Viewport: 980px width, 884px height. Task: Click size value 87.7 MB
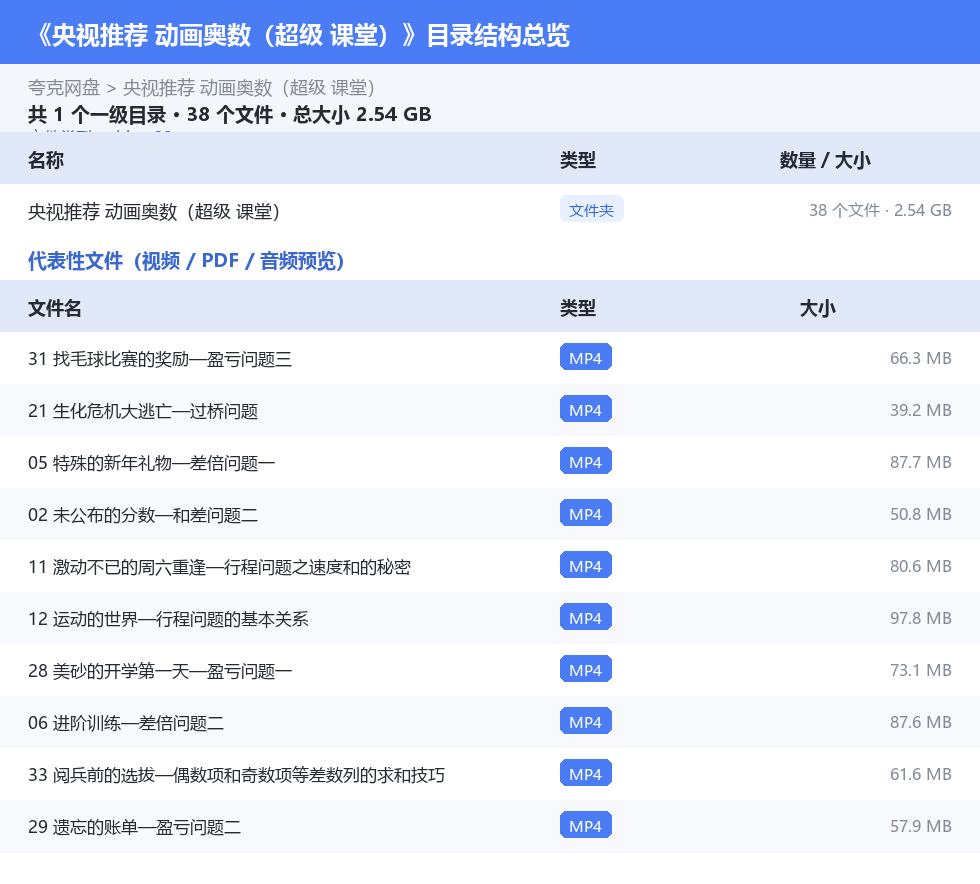pos(921,462)
